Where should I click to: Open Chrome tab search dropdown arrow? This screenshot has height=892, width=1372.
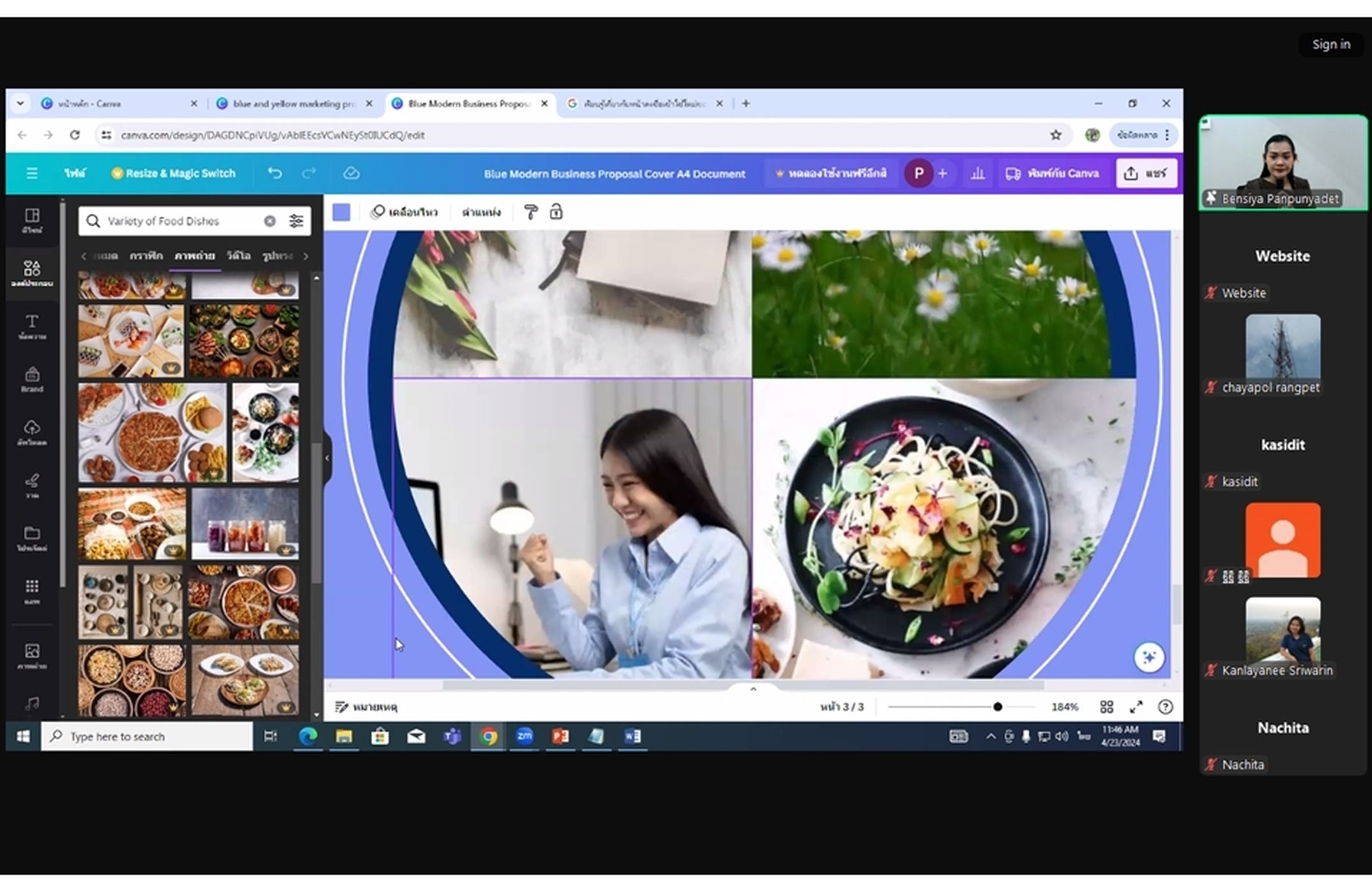click(x=20, y=103)
